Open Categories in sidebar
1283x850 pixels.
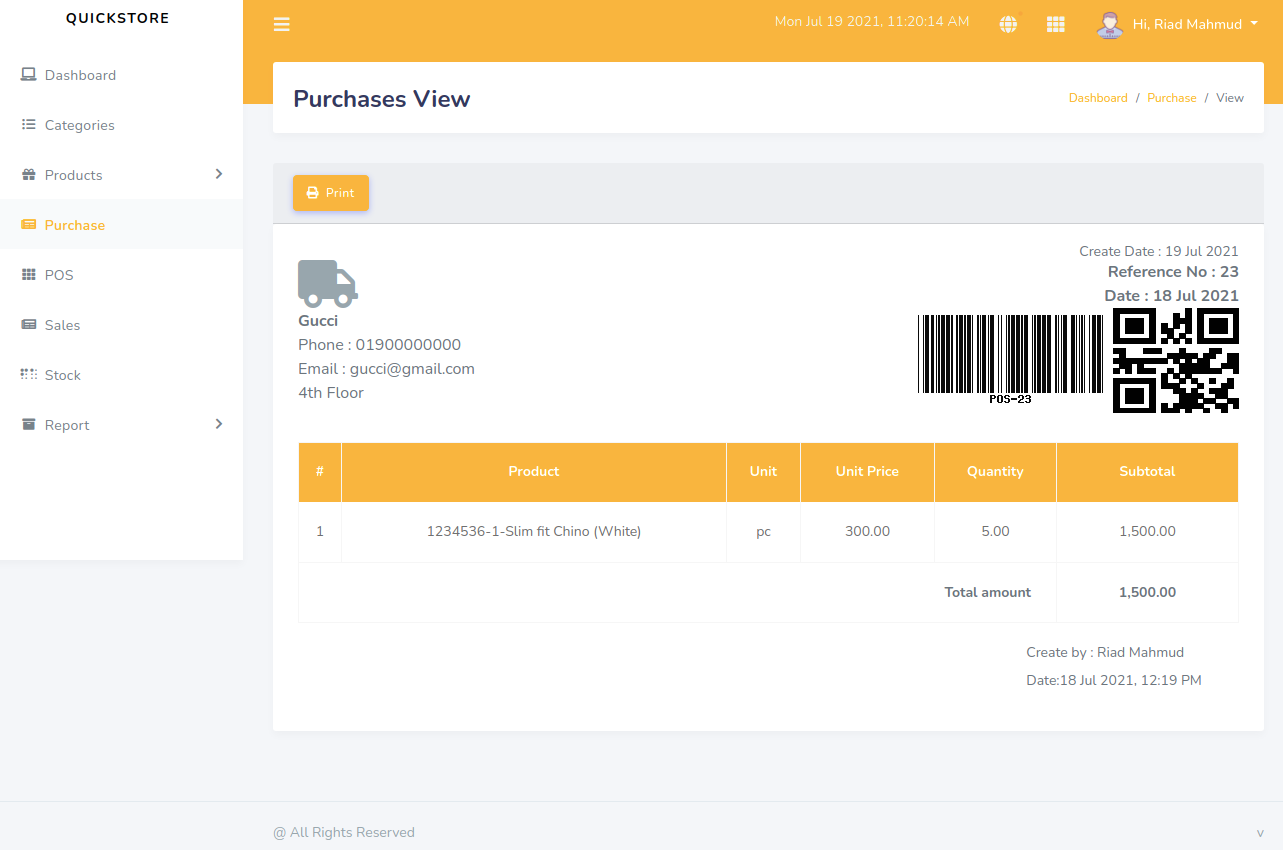121,125
